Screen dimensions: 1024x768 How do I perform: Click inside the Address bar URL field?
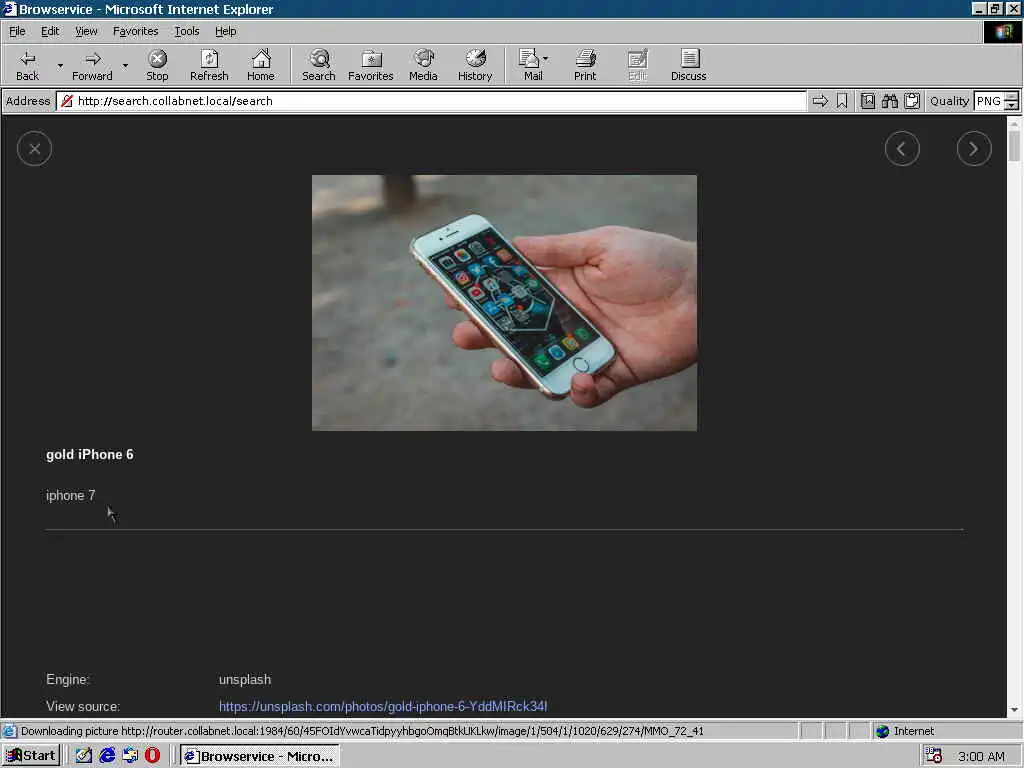pos(431,101)
